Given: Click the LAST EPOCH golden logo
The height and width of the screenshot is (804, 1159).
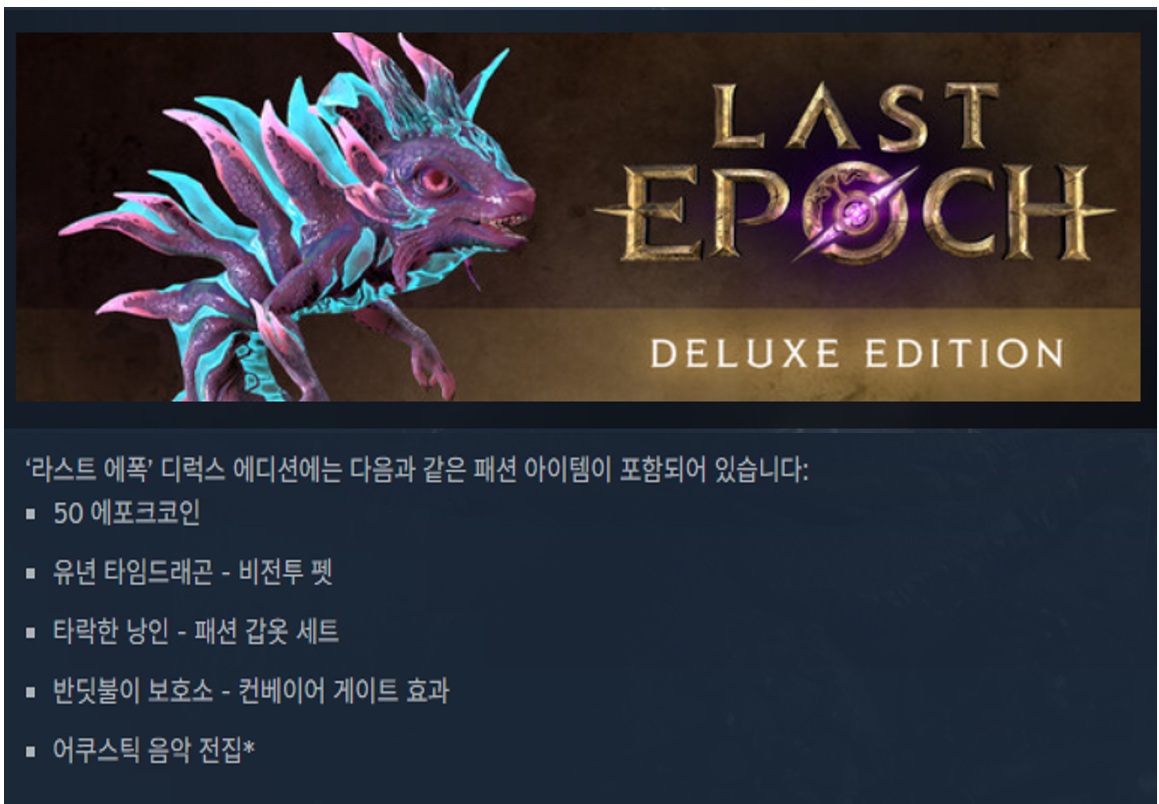Looking at the screenshot, I should (x=855, y=172).
